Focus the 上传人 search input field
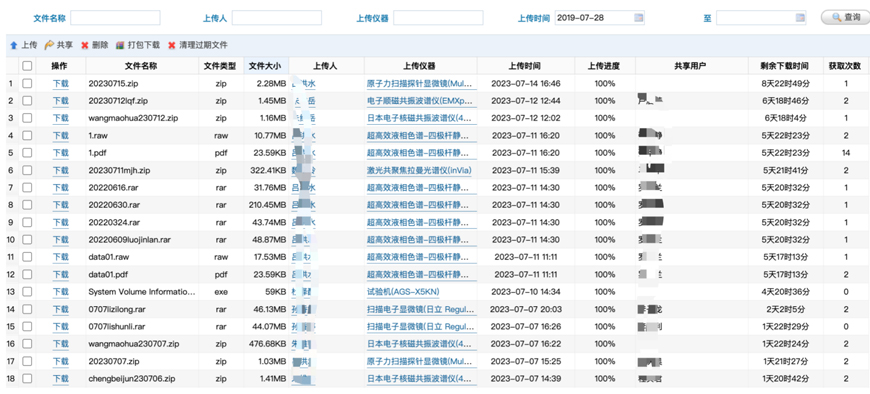 (277, 18)
